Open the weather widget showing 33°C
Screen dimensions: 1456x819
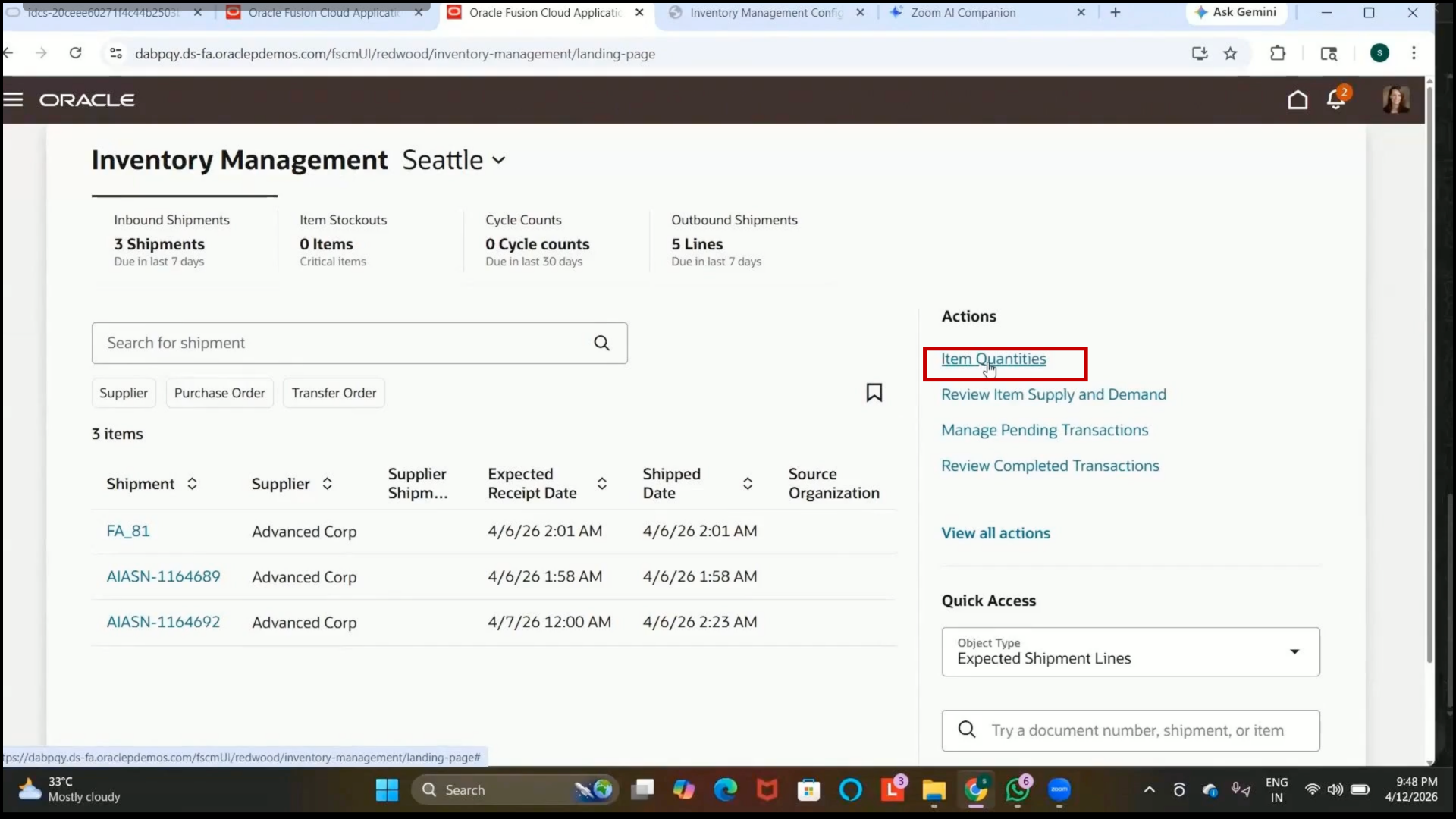point(70,789)
